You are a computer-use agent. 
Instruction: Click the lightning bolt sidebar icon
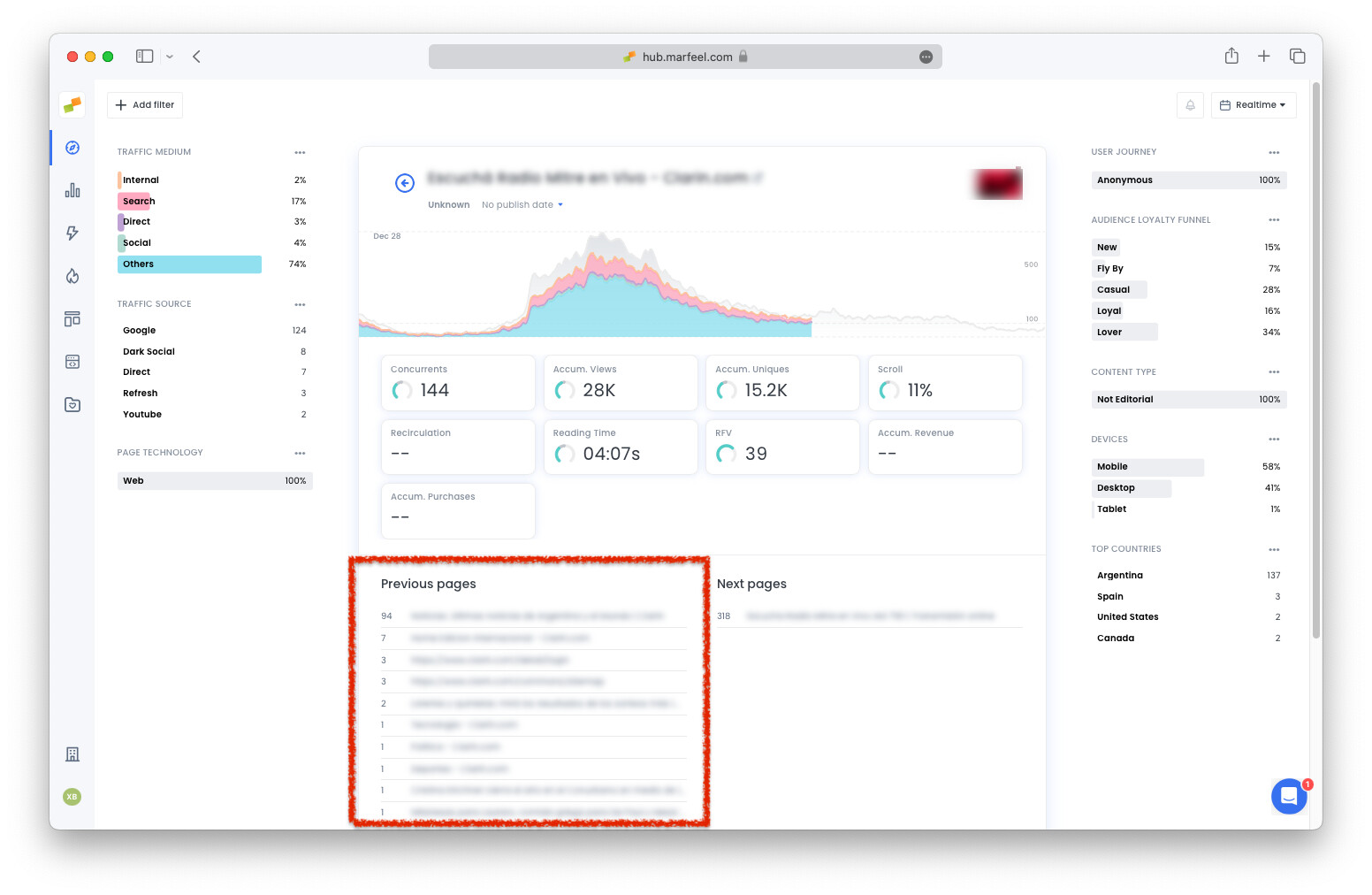coord(72,233)
